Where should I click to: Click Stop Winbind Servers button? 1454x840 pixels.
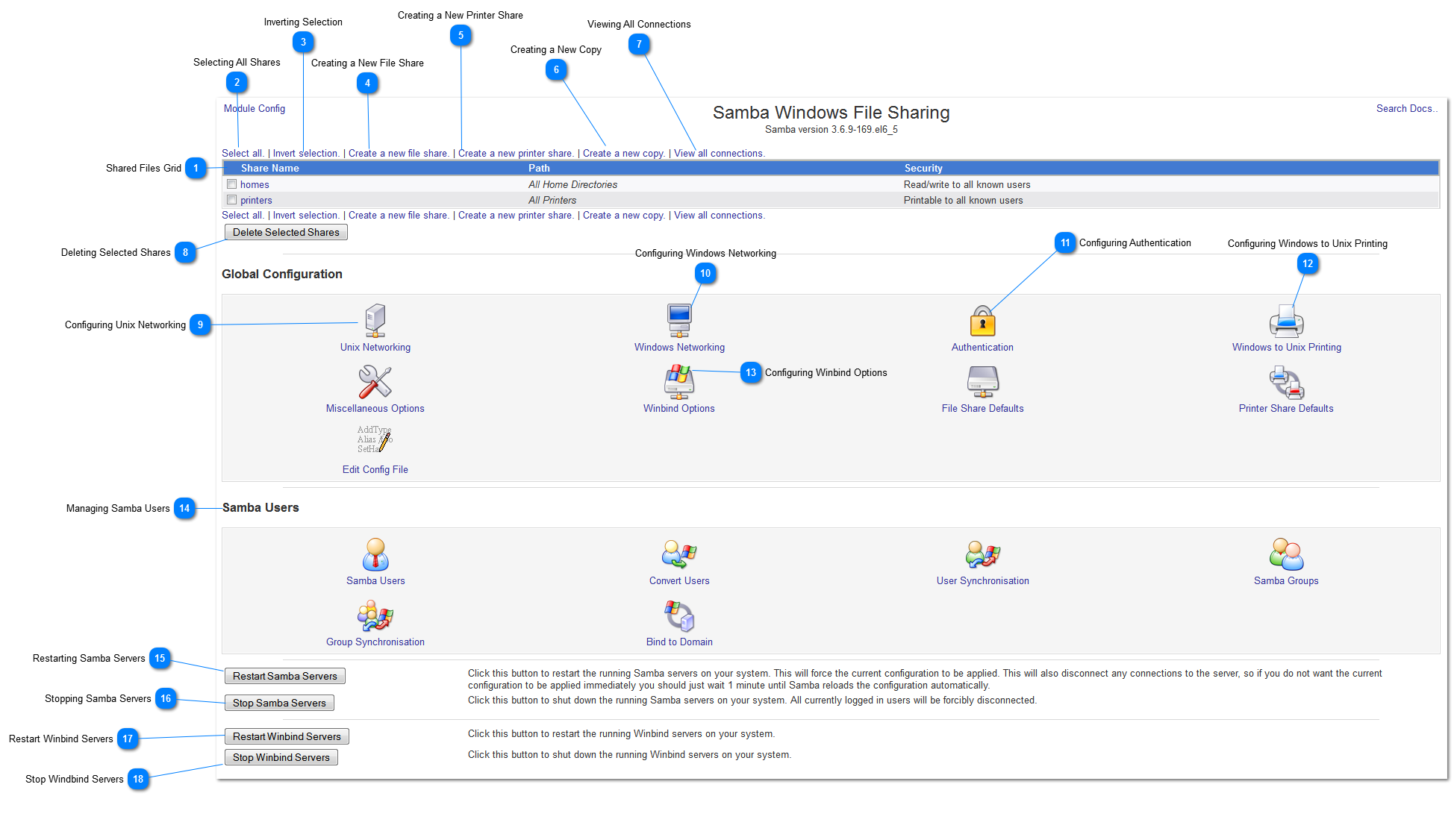pyautogui.click(x=281, y=757)
